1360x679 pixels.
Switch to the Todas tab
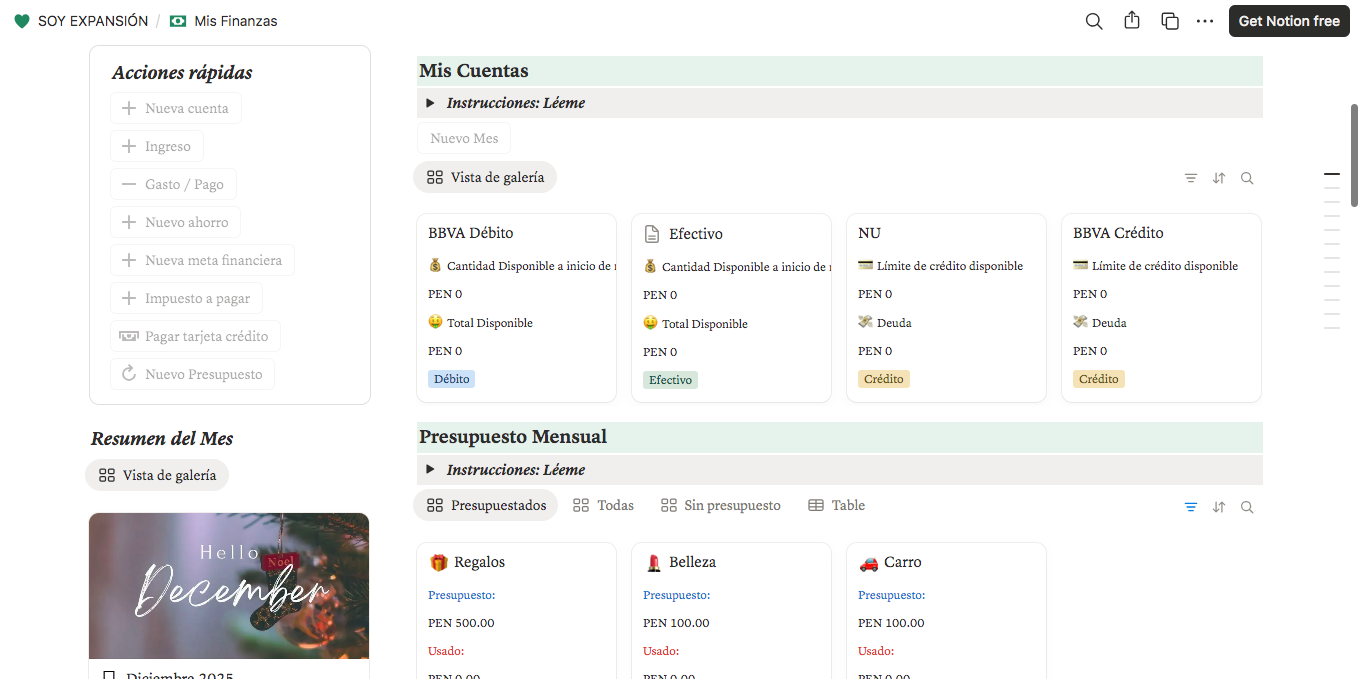click(603, 506)
